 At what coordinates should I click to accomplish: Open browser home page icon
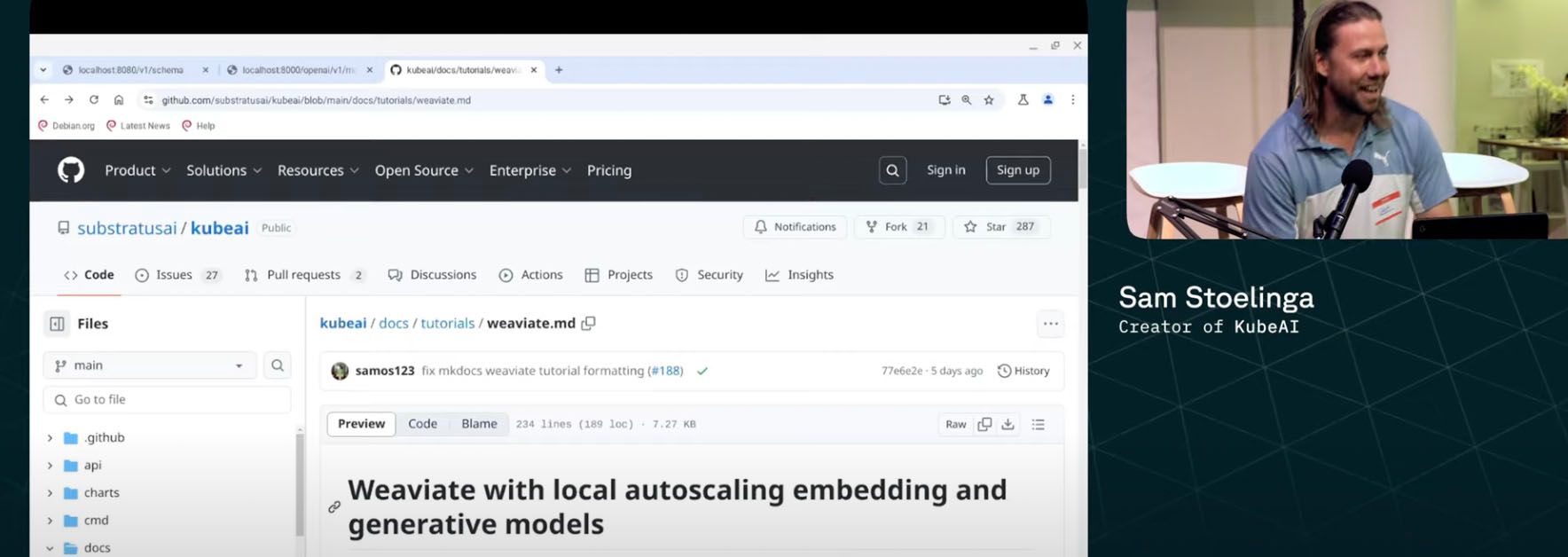pos(119,100)
